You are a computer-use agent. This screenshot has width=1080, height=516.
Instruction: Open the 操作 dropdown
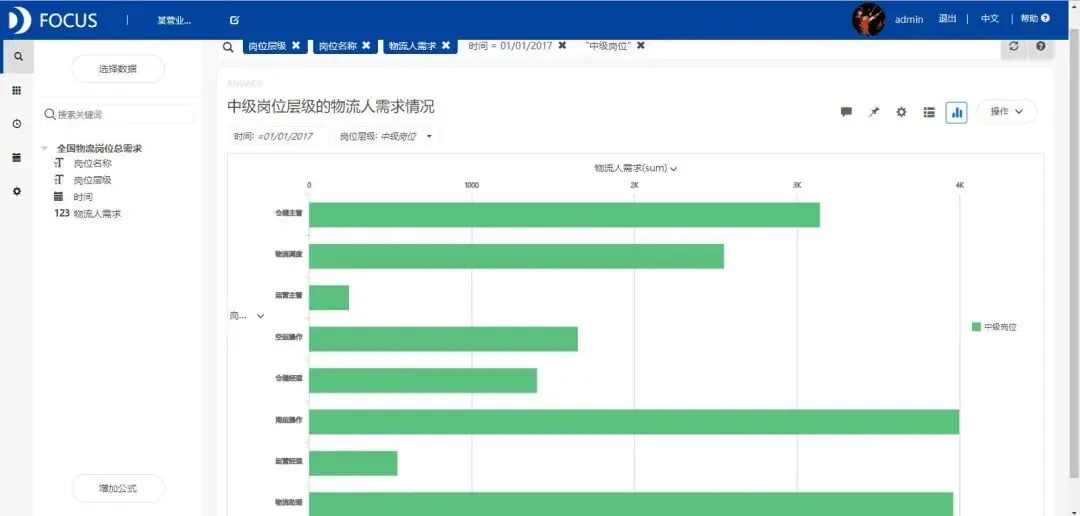pos(1006,112)
